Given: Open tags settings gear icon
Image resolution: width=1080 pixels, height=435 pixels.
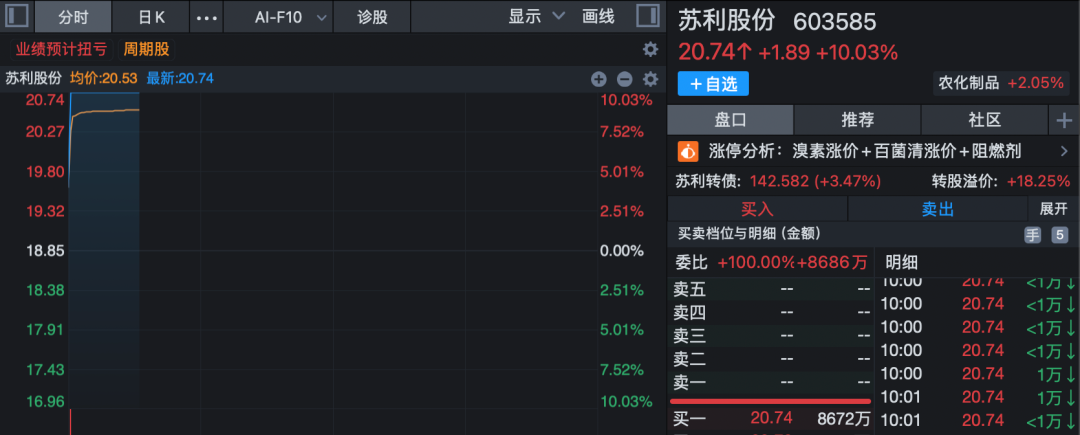Looking at the screenshot, I should pyautogui.click(x=650, y=50).
